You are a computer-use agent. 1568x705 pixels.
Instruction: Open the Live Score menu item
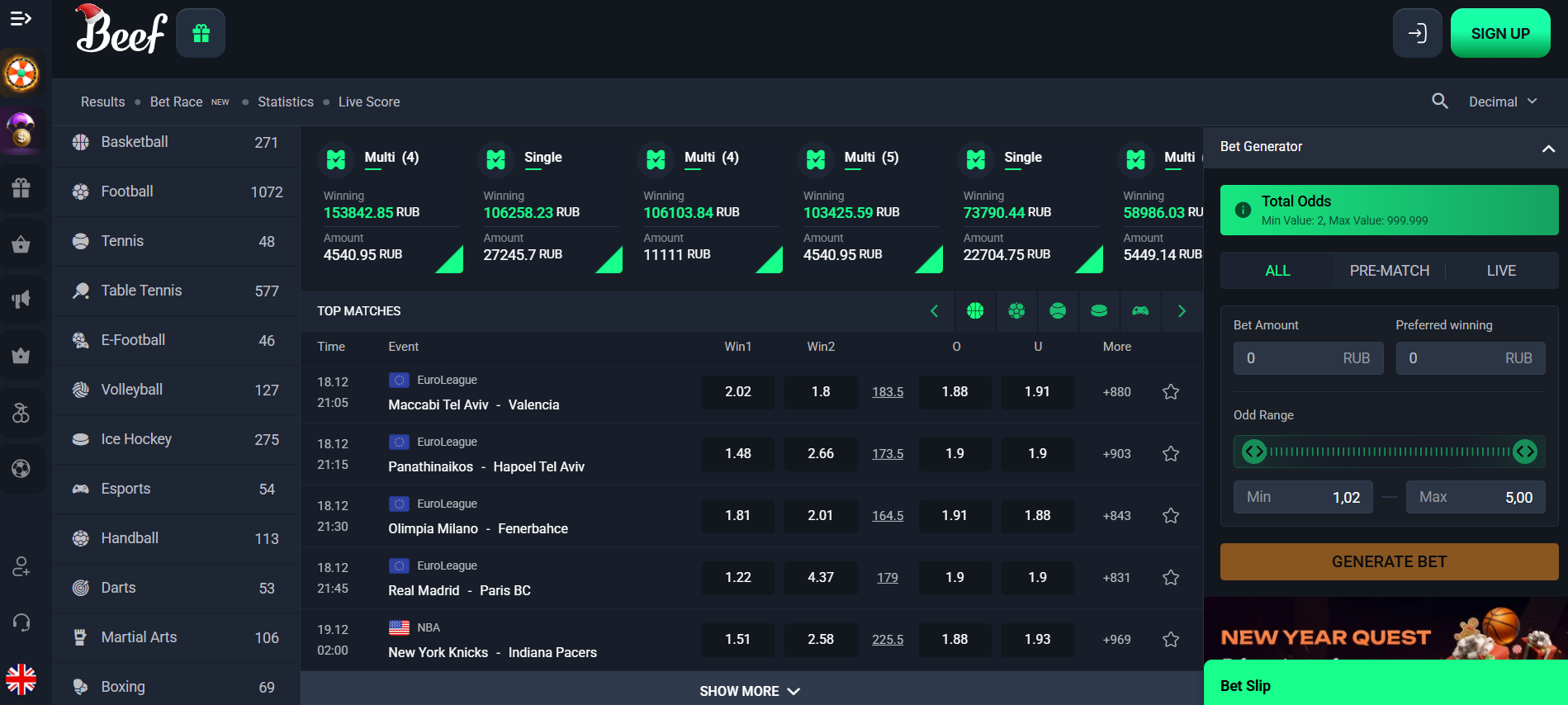click(x=369, y=102)
